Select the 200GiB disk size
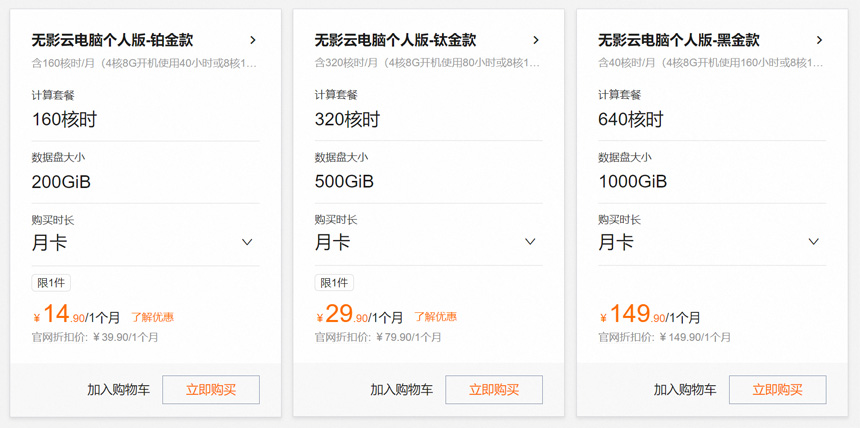The height and width of the screenshot is (428, 860). coord(61,182)
